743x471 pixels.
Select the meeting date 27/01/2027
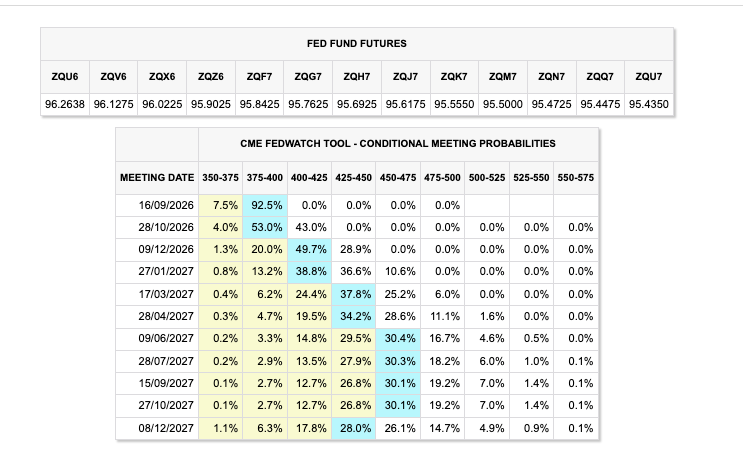(x=157, y=272)
